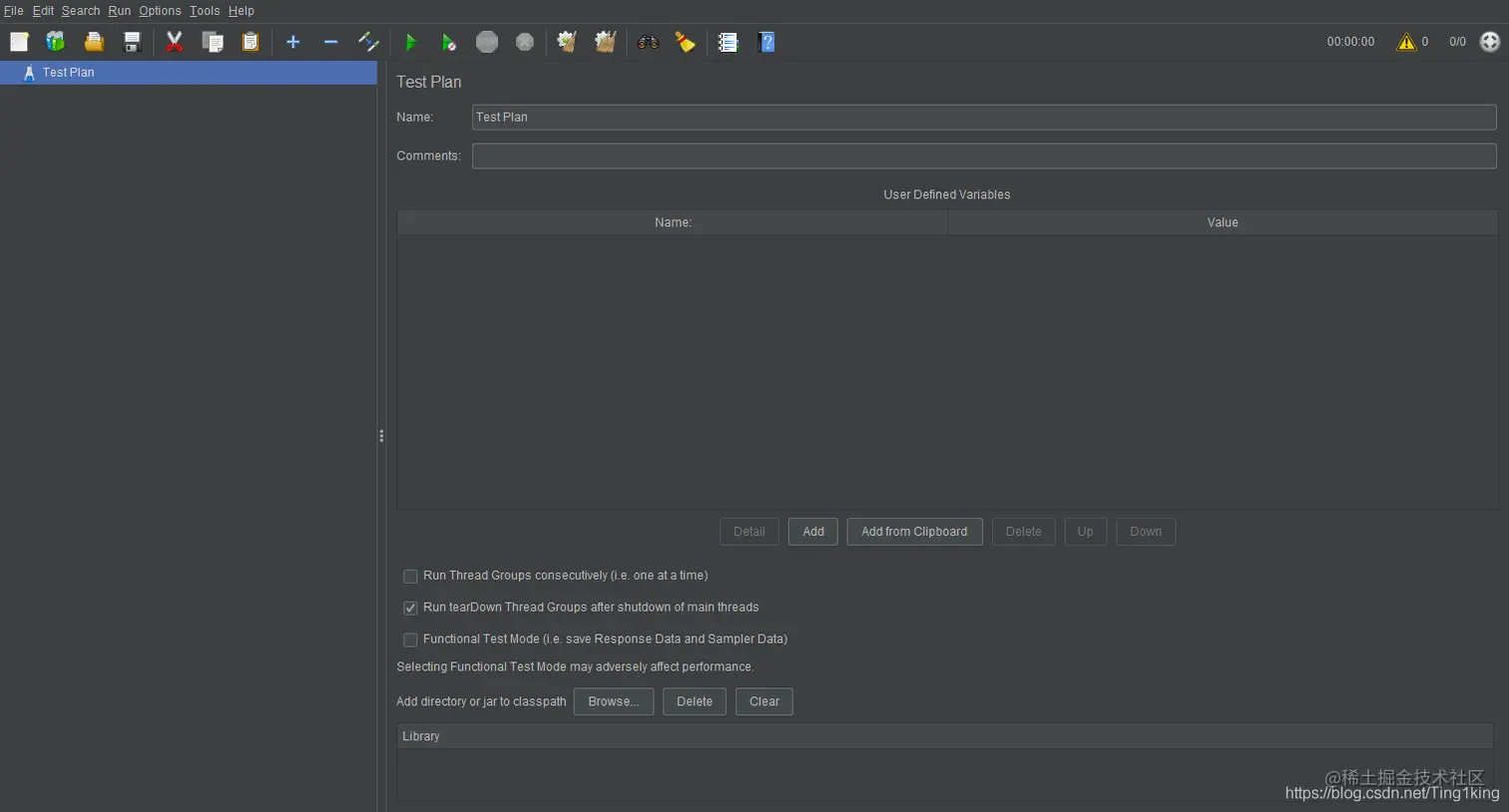Viewport: 1509px width, 812px height.
Task: Click the Paste clipboard icon
Action: point(251,42)
